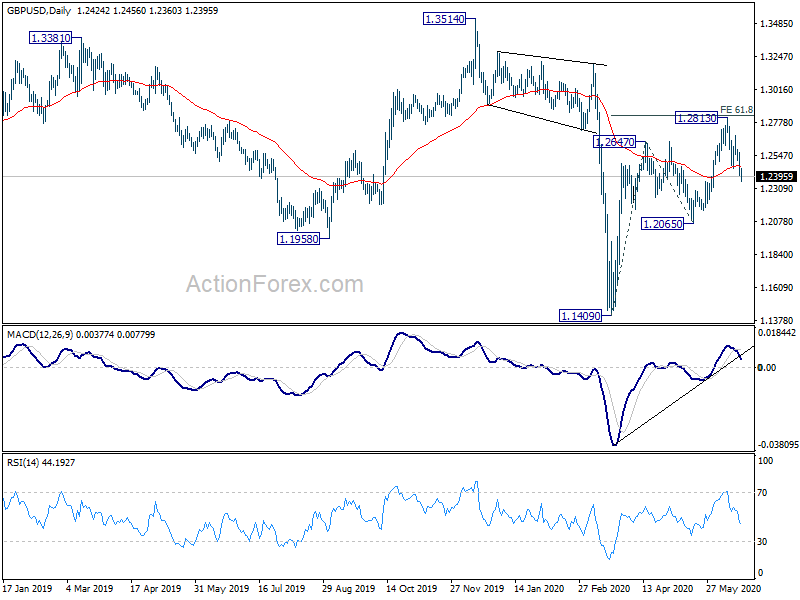Click the MACD 0.018442 scale value

[777, 333]
